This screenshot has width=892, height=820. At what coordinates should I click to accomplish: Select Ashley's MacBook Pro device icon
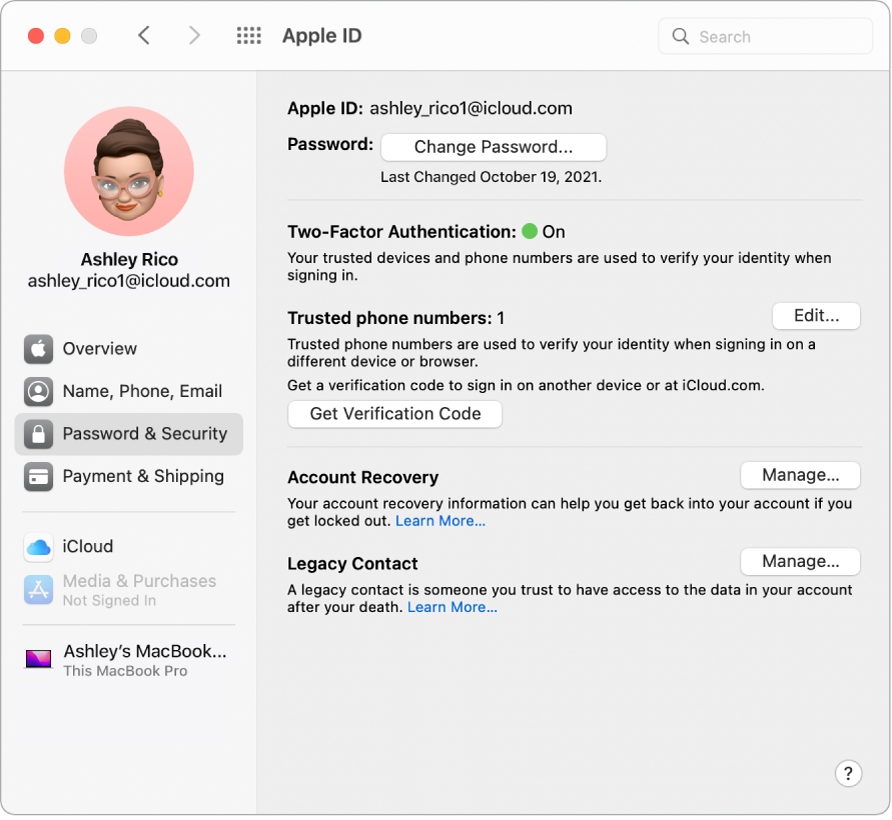38,659
